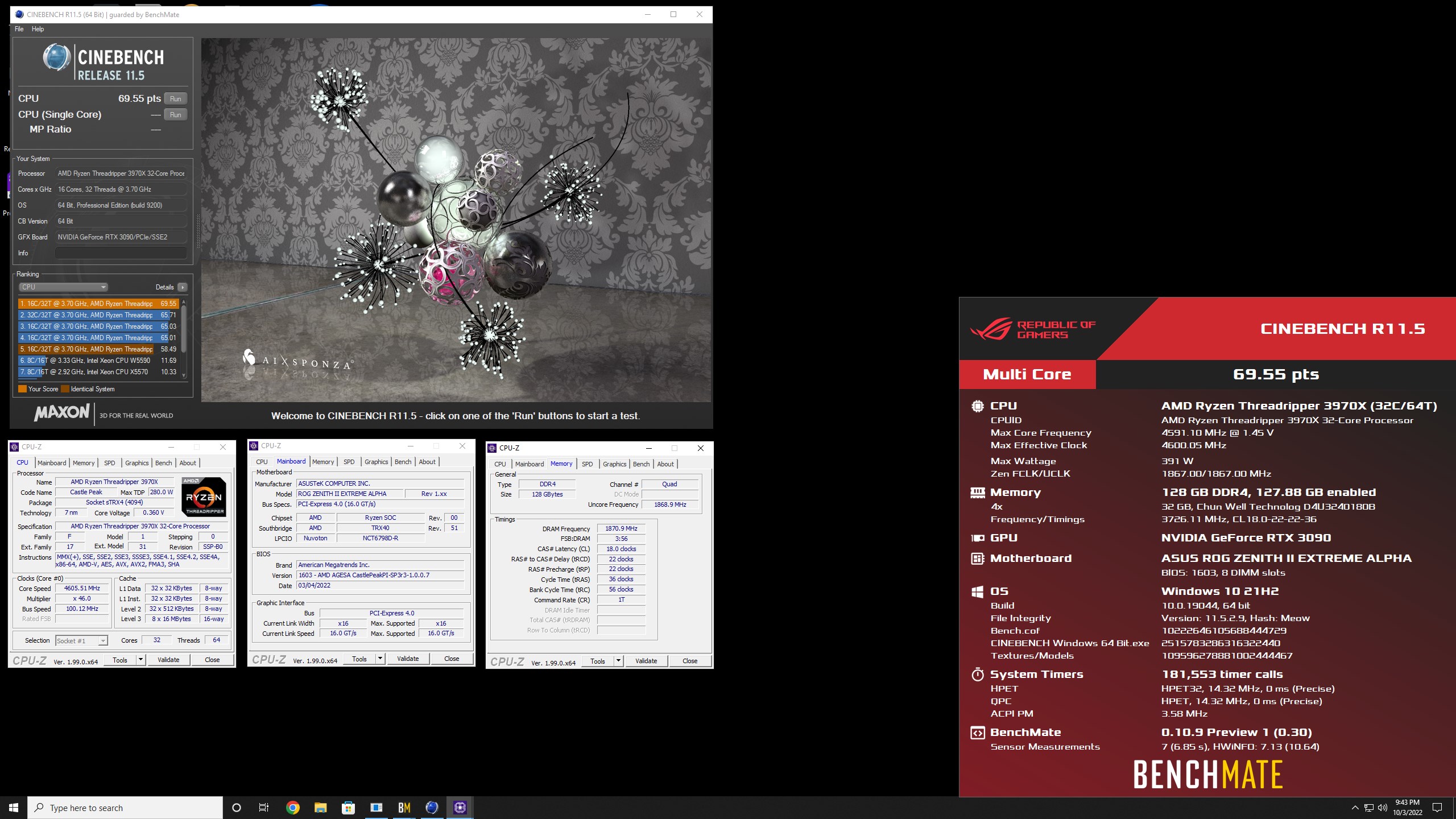Open Graphics tab in right CPU-Z window
The width and height of the screenshot is (1456, 819).
click(615, 464)
